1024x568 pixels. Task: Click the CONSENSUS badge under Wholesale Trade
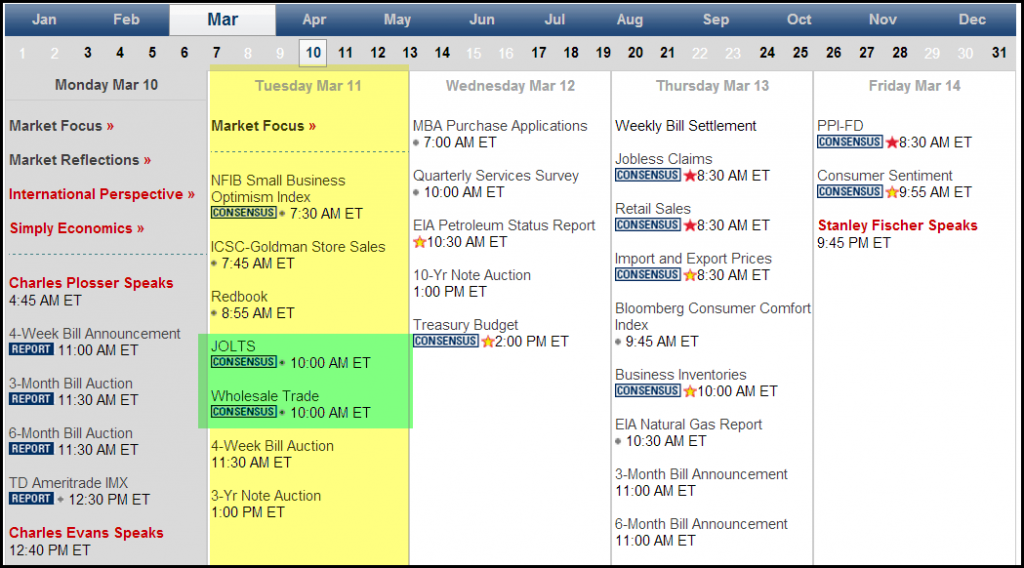(244, 412)
